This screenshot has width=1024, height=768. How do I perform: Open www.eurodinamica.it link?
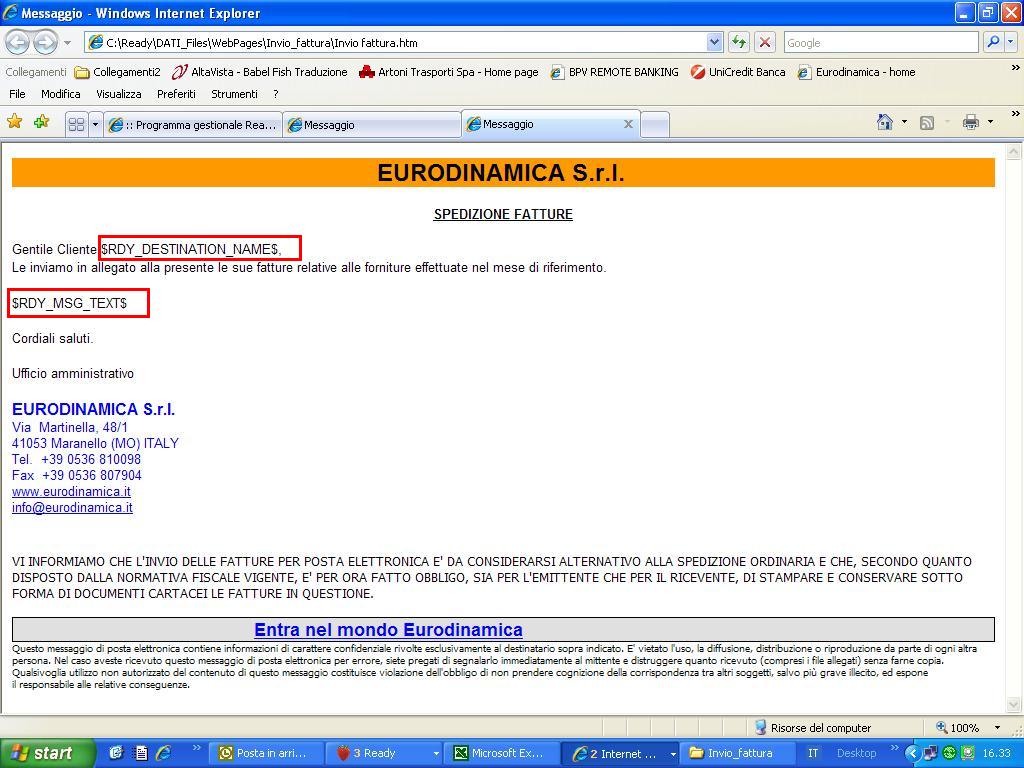click(x=71, y=492)
